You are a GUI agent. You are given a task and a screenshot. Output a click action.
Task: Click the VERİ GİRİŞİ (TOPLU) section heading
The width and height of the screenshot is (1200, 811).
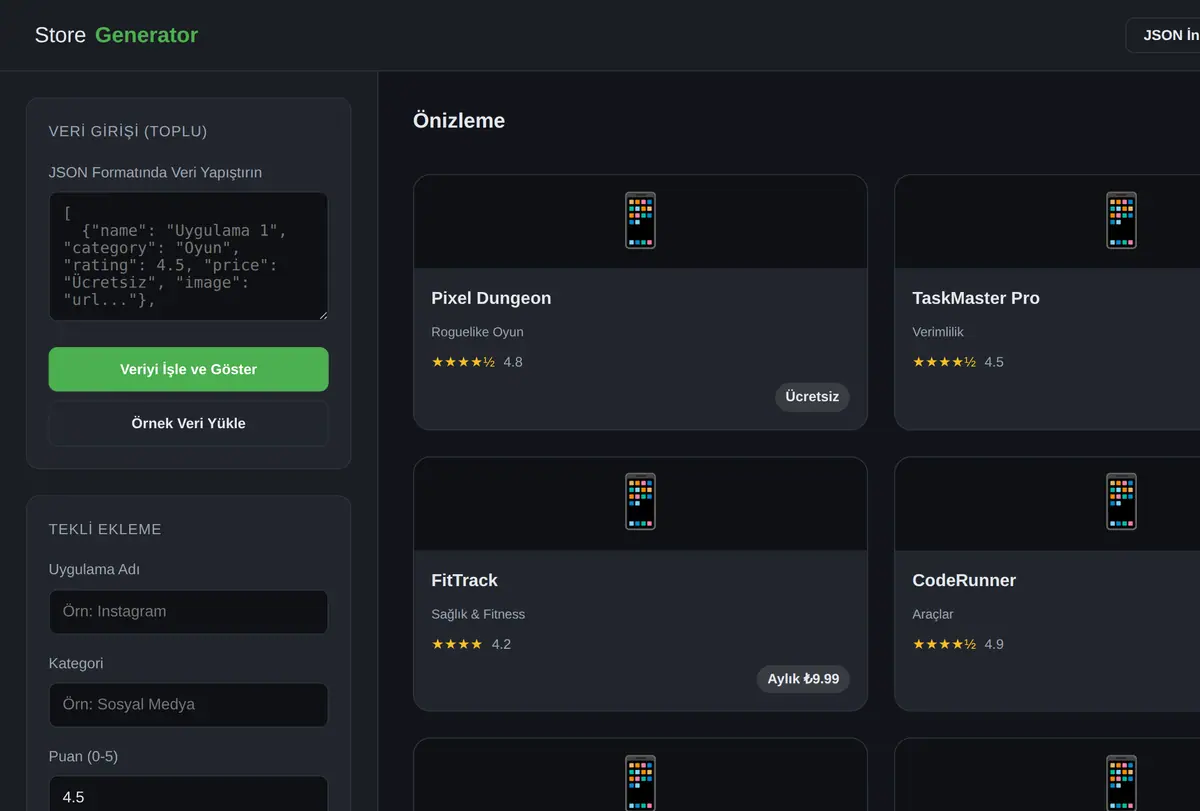coord(128,131)
